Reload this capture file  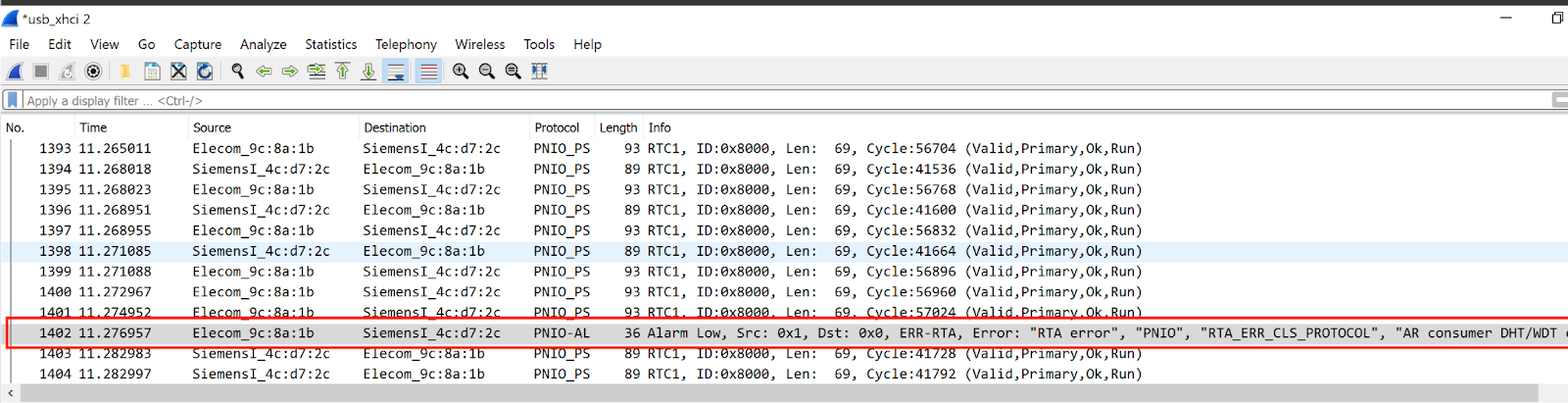[205, 71]
